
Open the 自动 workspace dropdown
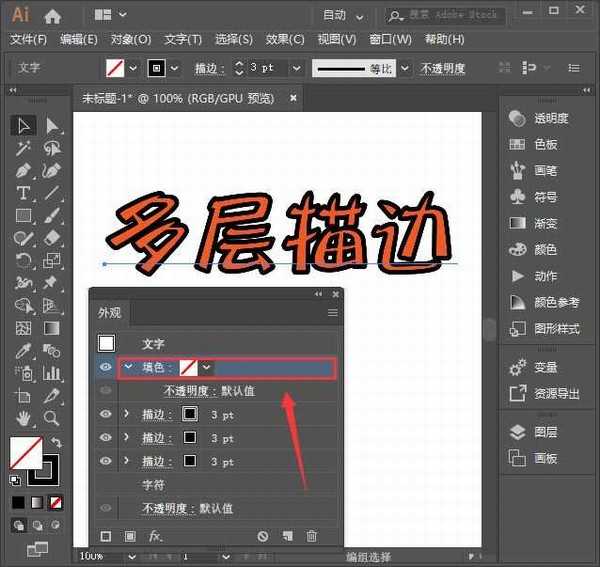click(343, 16)
